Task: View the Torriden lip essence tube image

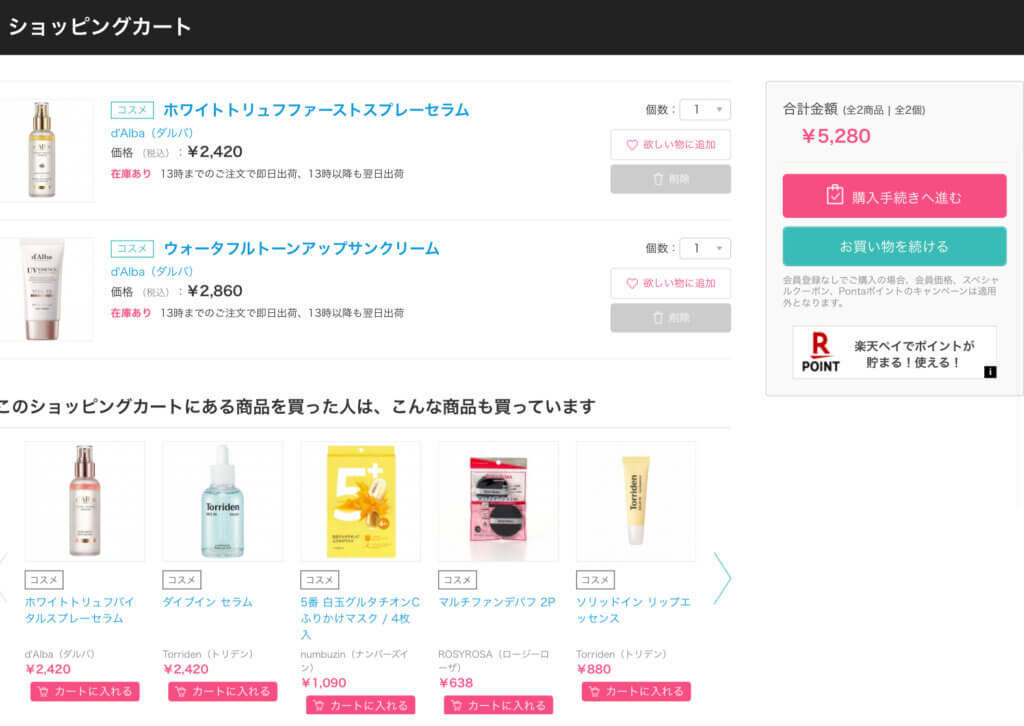Action: tap(636, 501)
